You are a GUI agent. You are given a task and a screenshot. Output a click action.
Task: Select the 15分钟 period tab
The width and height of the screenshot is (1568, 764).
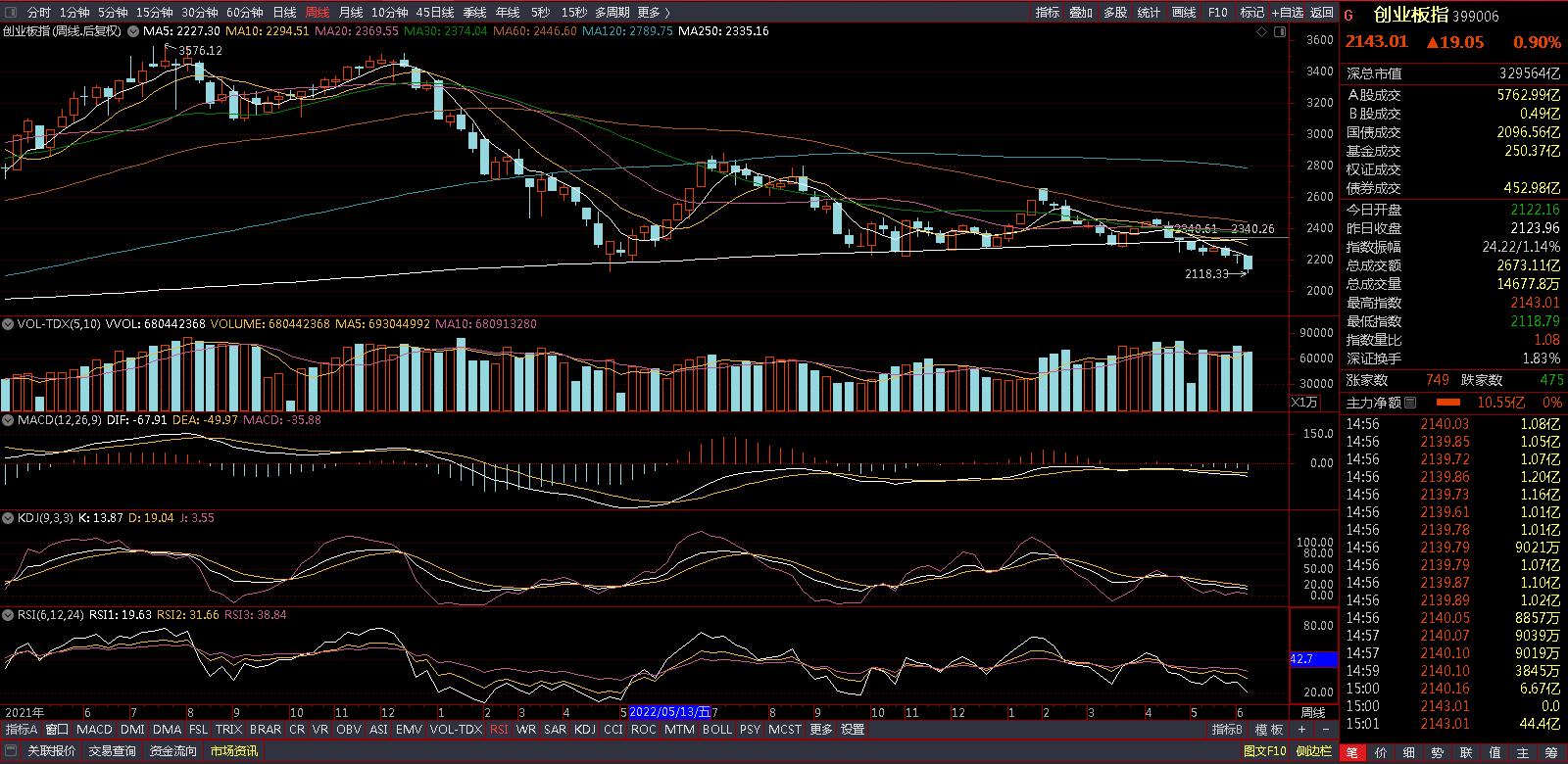point(154,13)
